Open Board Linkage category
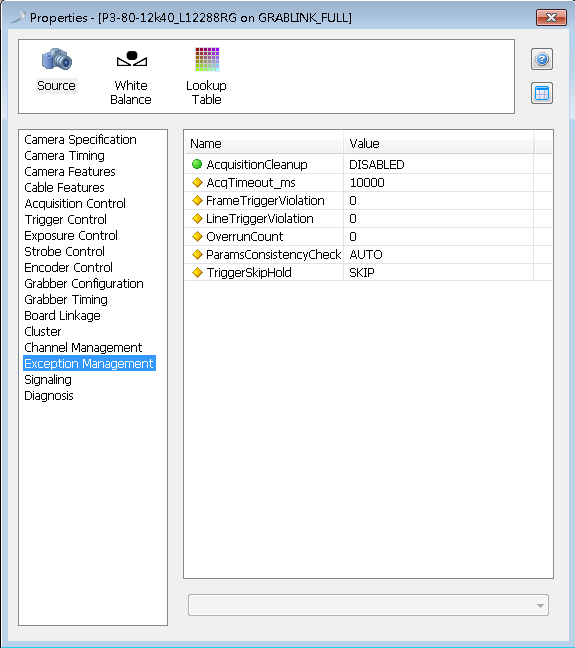The image size is (575, 648). point(62,316)
